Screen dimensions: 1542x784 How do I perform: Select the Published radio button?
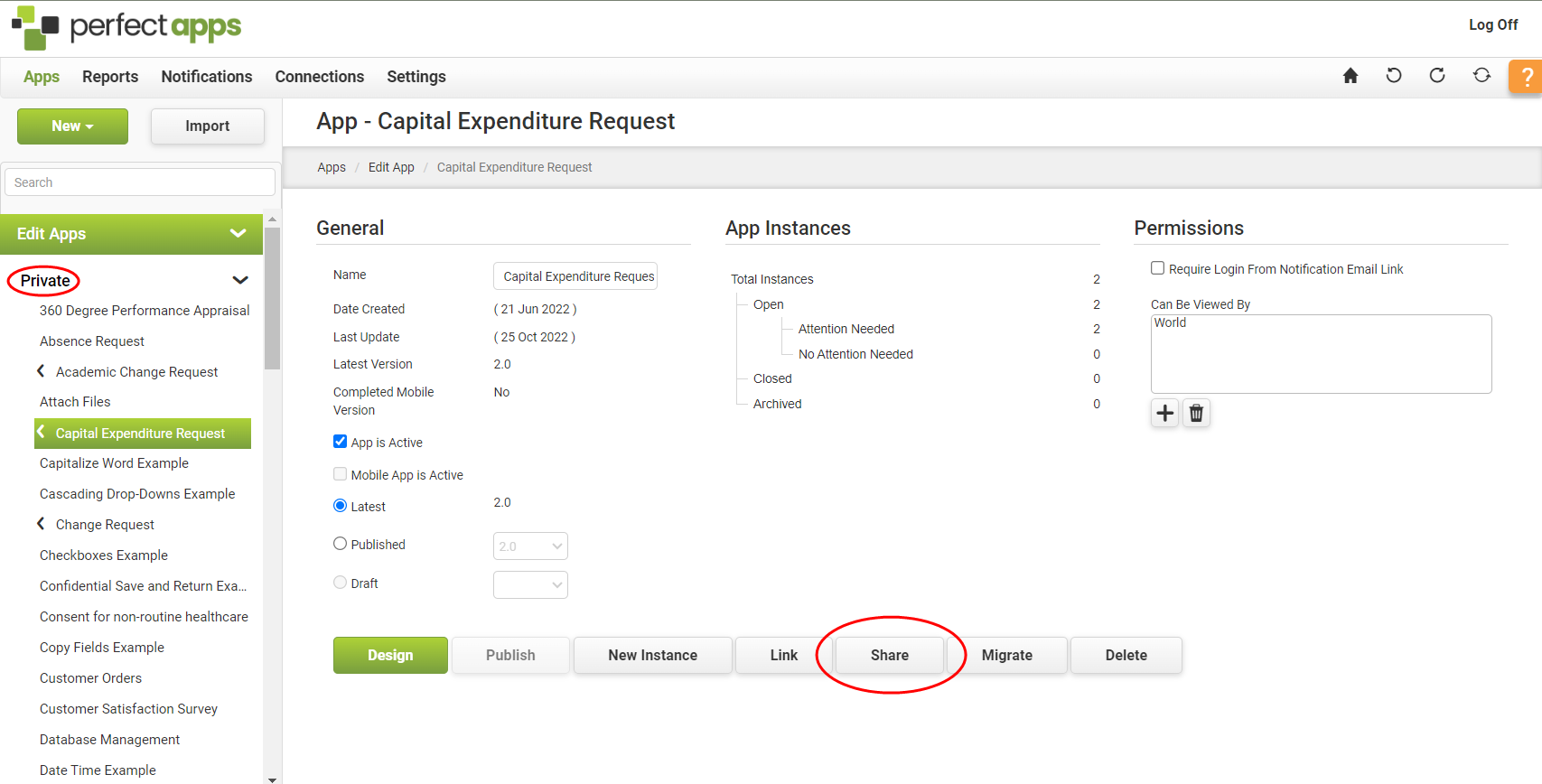[341, 544]
